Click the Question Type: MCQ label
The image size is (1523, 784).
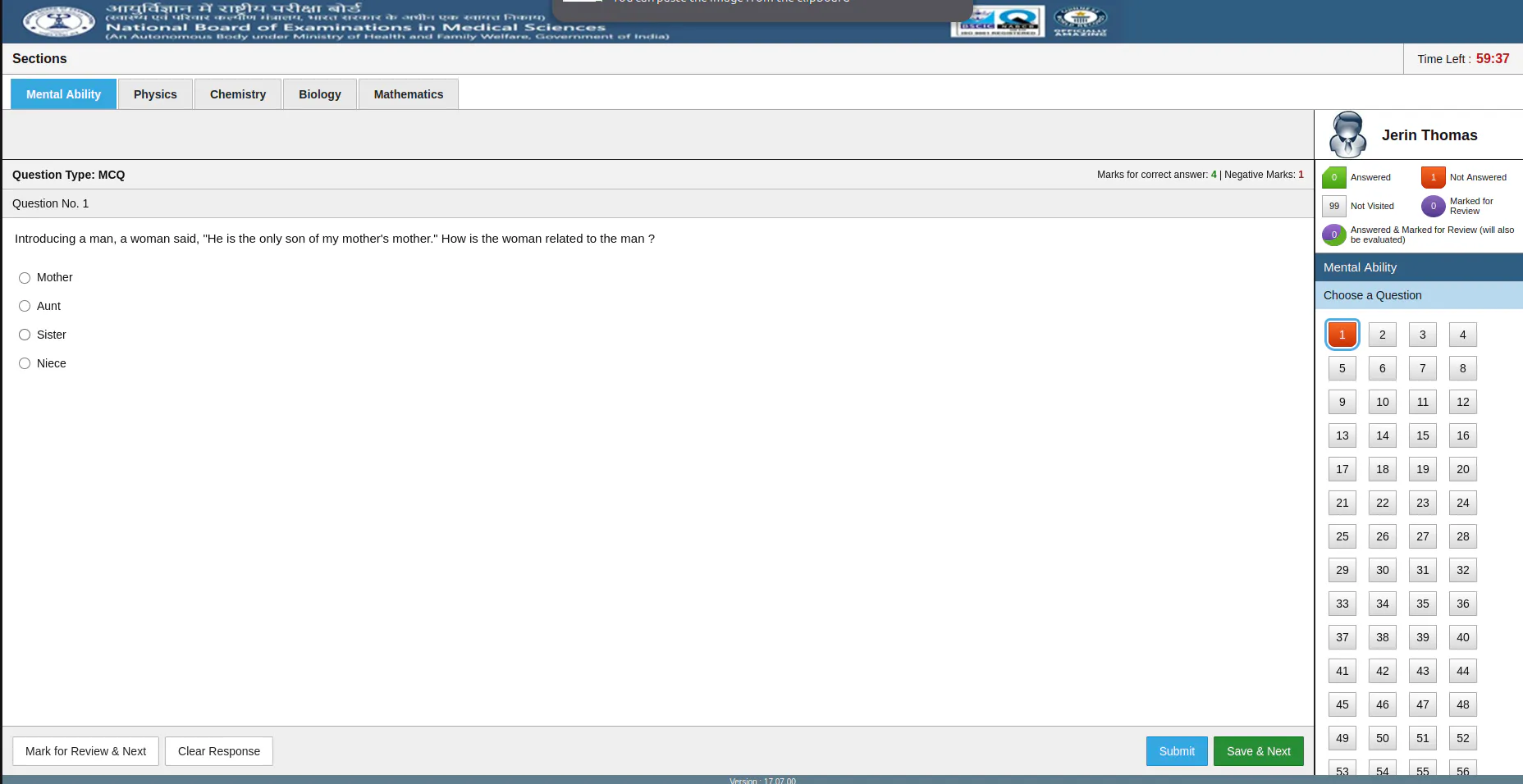69,175
